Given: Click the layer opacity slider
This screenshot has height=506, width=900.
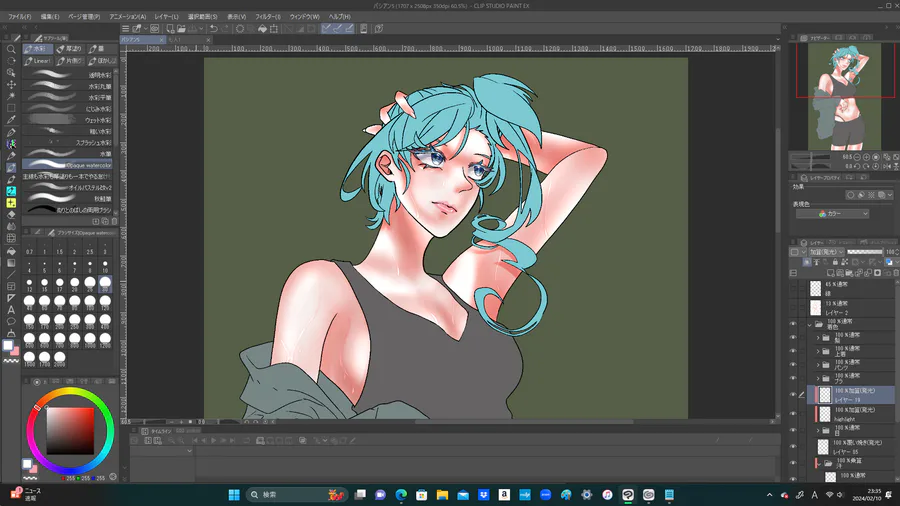Looking at the screenshot, I should click(x=865, y=252).
